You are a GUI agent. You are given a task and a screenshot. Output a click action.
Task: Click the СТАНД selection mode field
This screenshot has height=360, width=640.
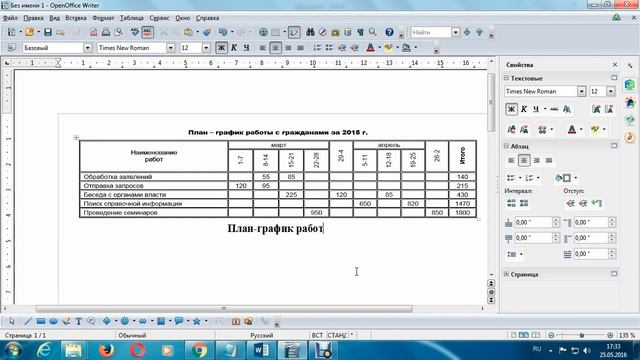tap(337, 335)
